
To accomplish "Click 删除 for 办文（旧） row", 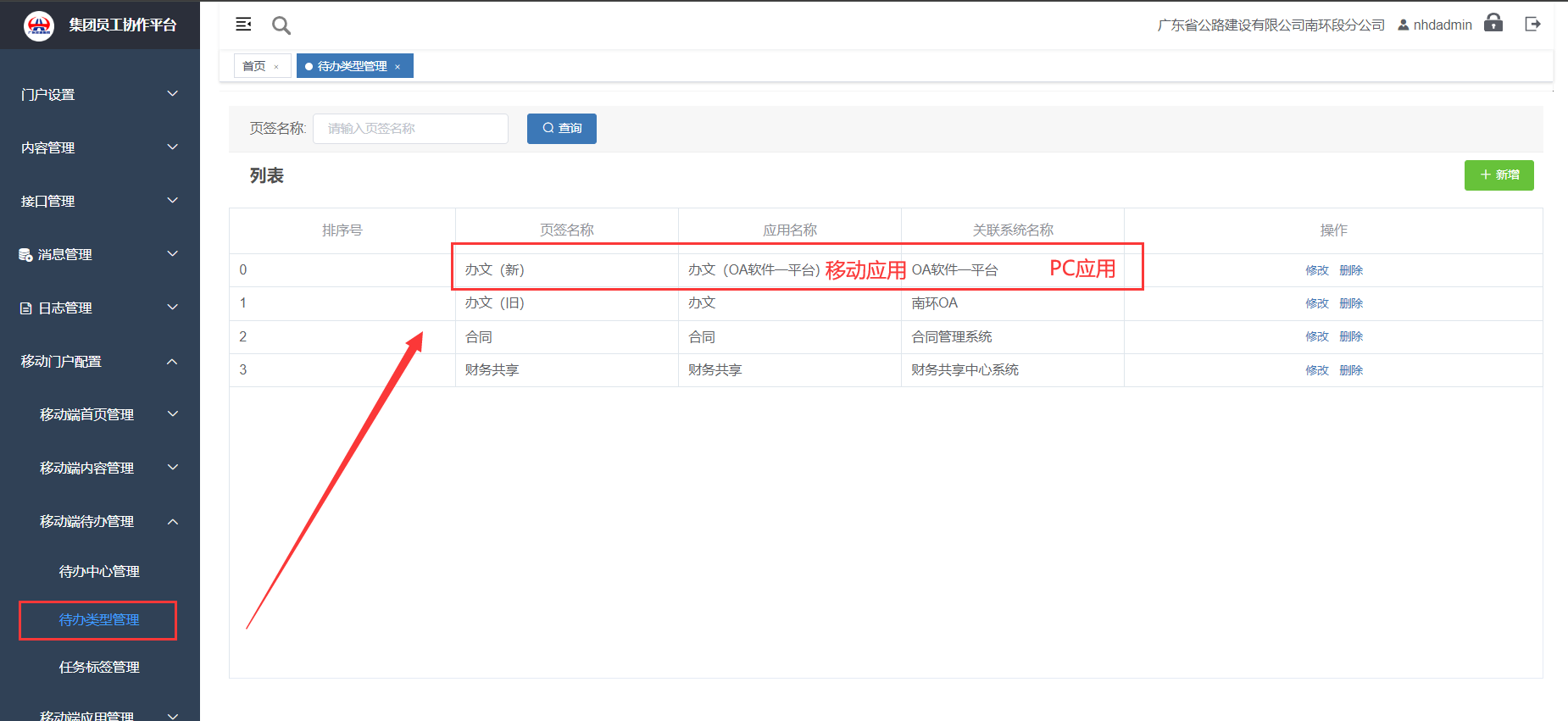I will 1351,303.
